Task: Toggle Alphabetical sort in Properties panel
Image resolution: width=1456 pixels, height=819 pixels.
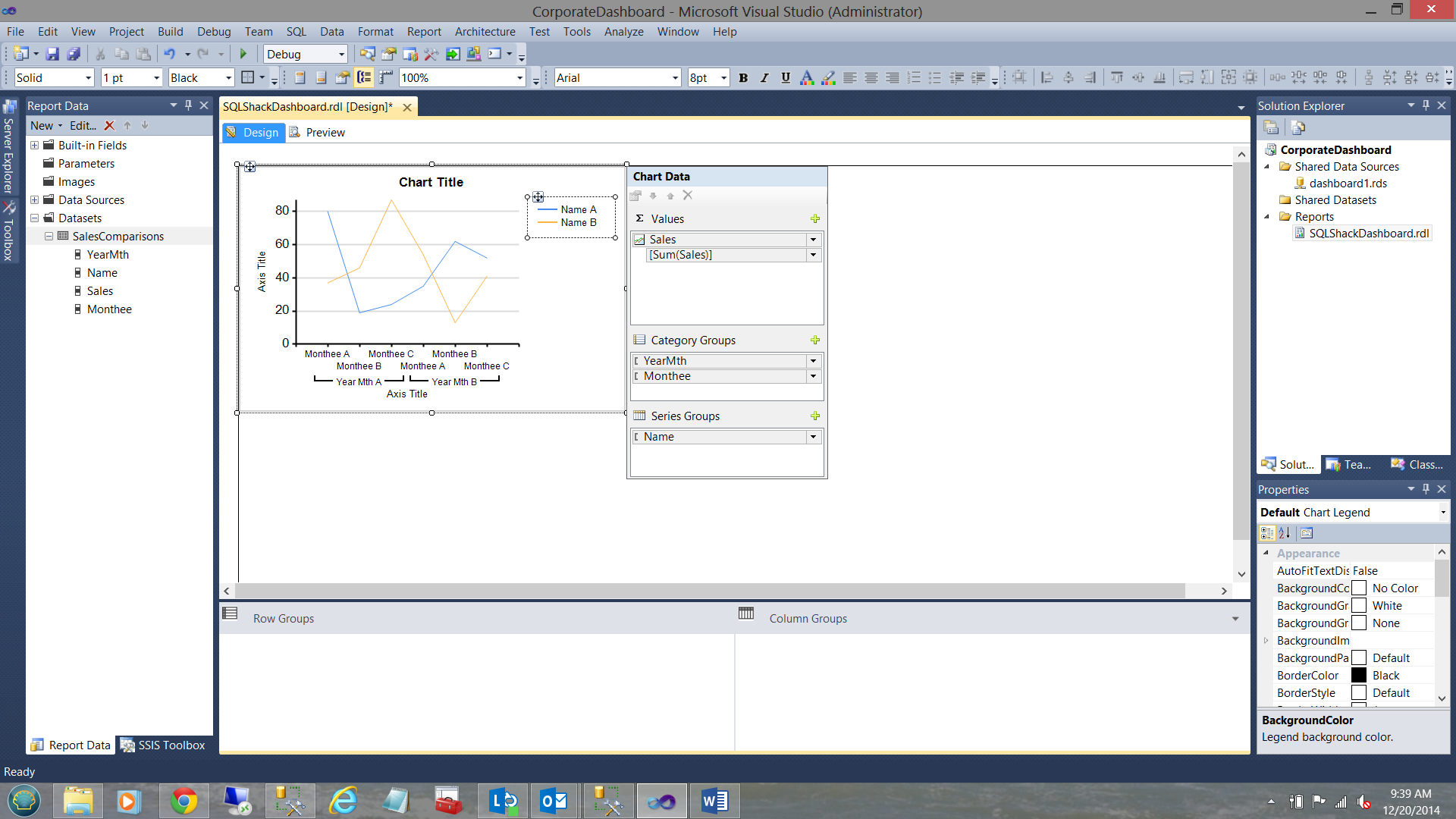Action: [x=1285, y=533]
